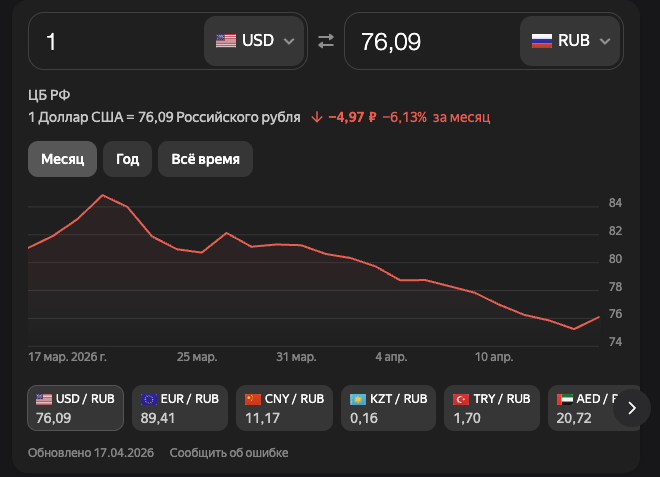Click the converted amount field showing 76,09
This screenshot has width=660, height=477.
[x=430, y=41]
